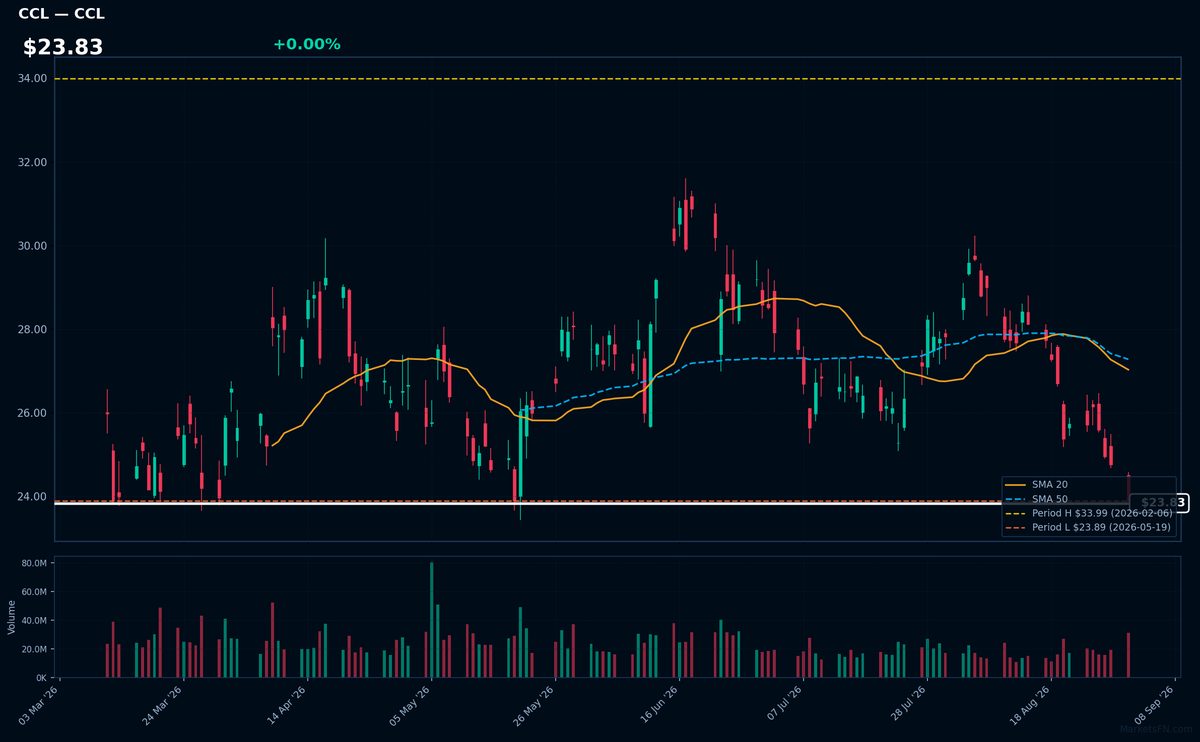Click the 0K volume axis label
This screenshot has height=742, width=1200.
[40, 677]
